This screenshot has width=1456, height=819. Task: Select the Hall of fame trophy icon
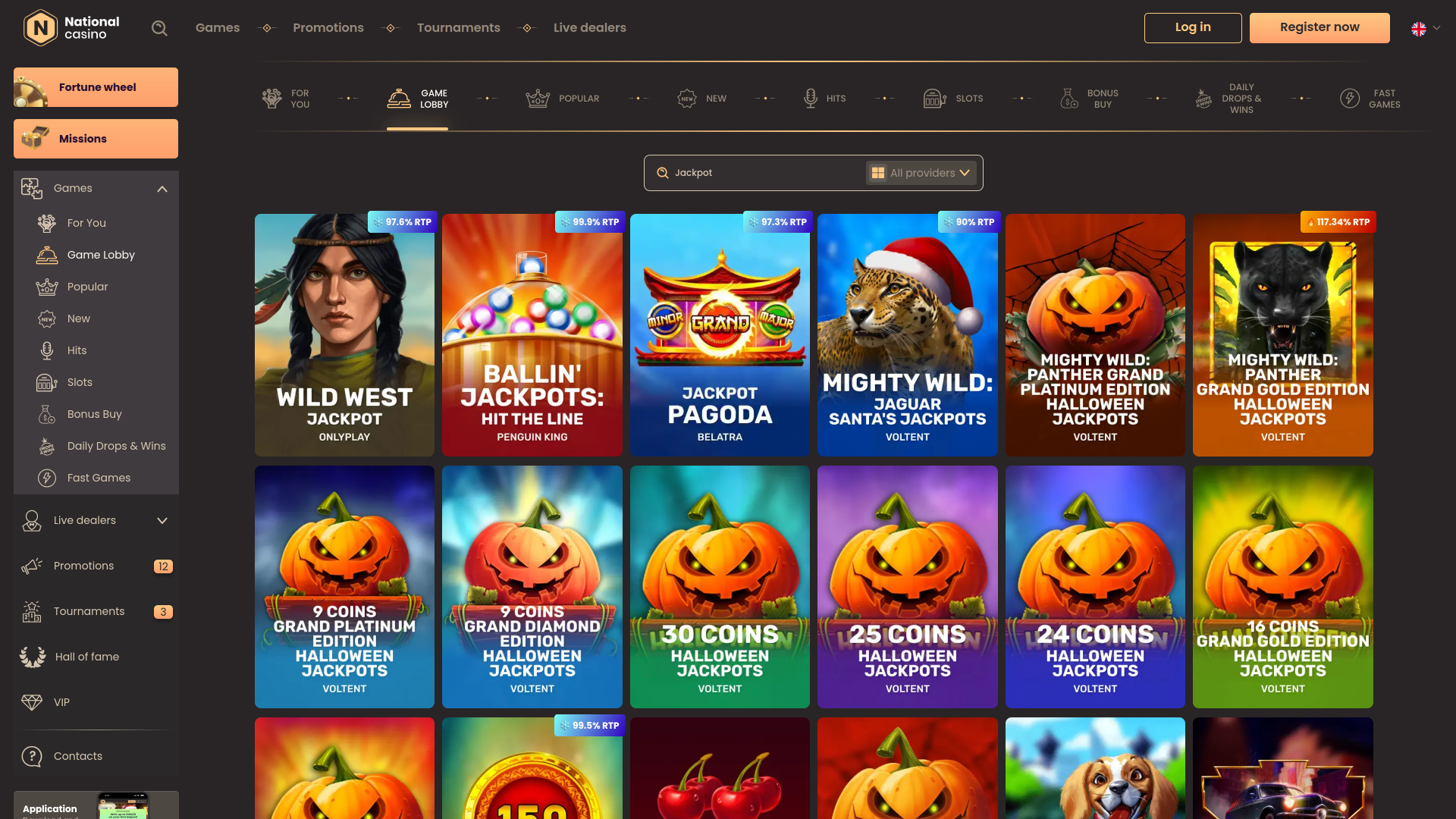[x=31, y=657]
